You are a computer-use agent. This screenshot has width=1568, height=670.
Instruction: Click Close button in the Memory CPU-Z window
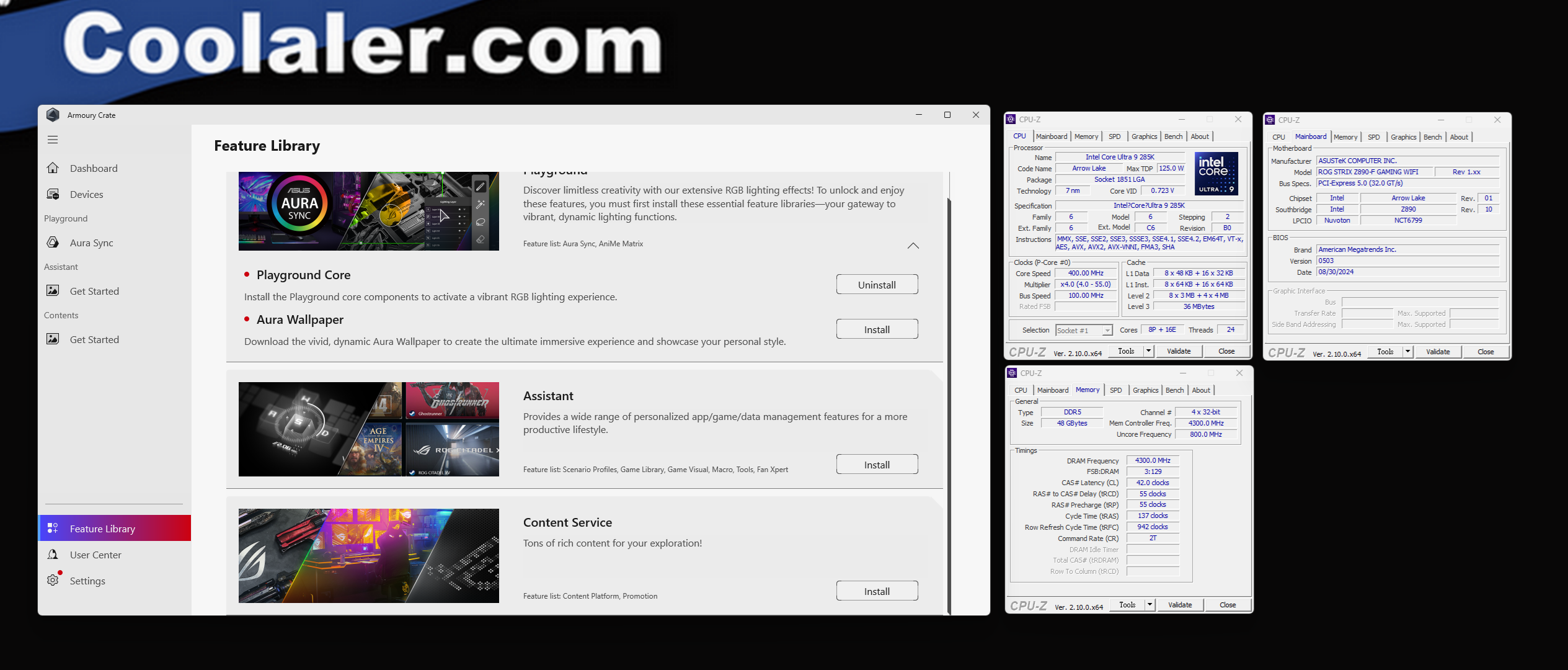coord(1228,605)
